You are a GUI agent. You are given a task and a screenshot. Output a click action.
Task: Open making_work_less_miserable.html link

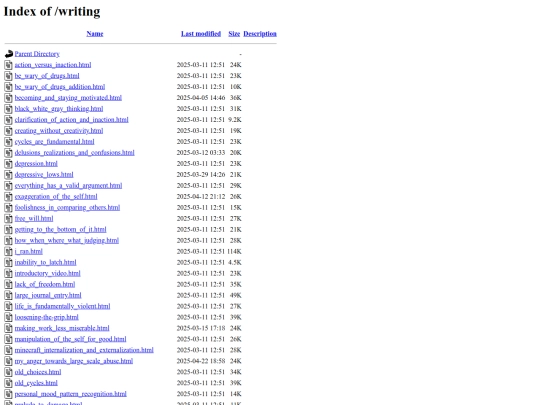[x=62, y=328]
